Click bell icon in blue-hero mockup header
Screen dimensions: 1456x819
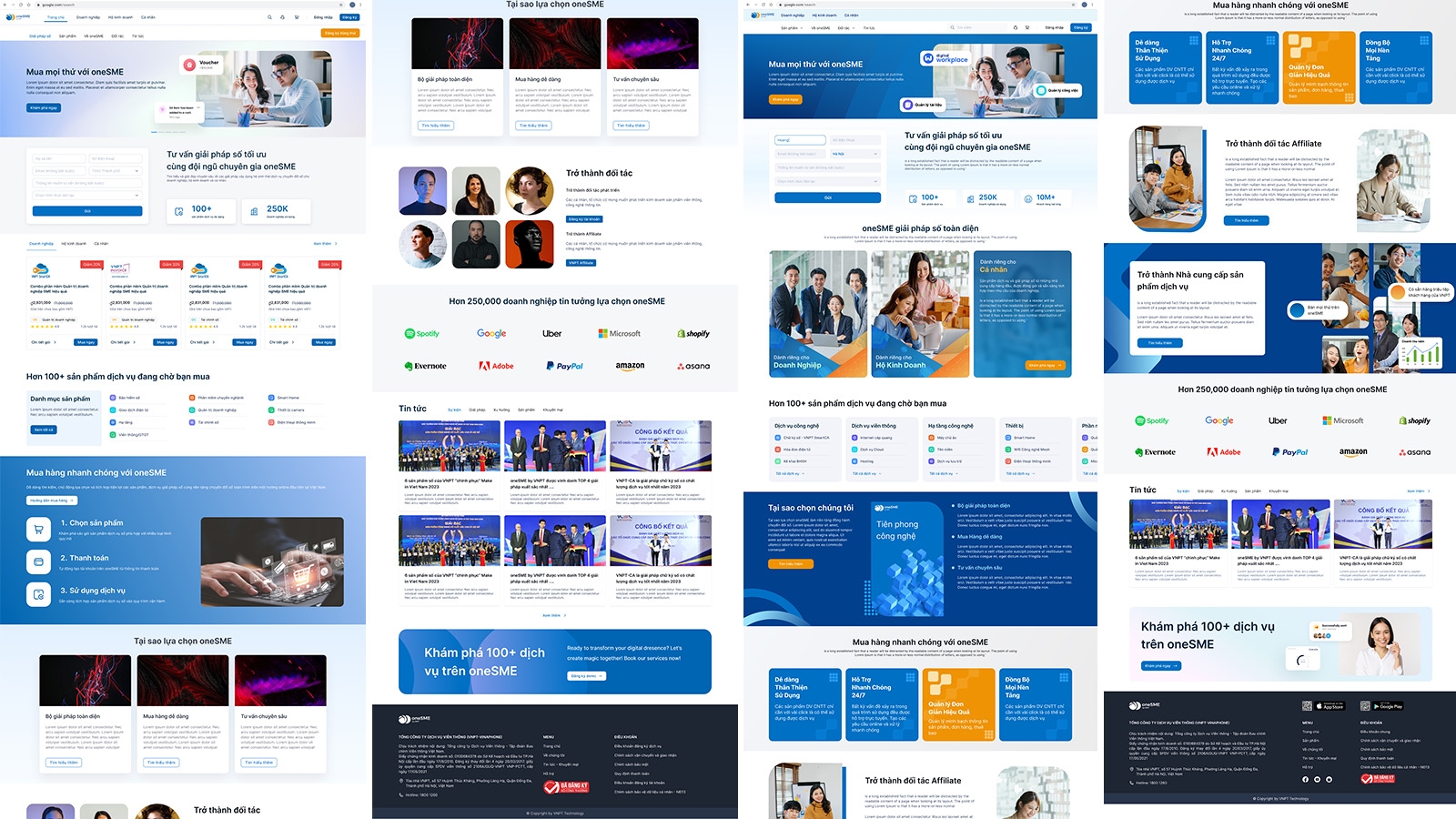(x=1016, y=27)
